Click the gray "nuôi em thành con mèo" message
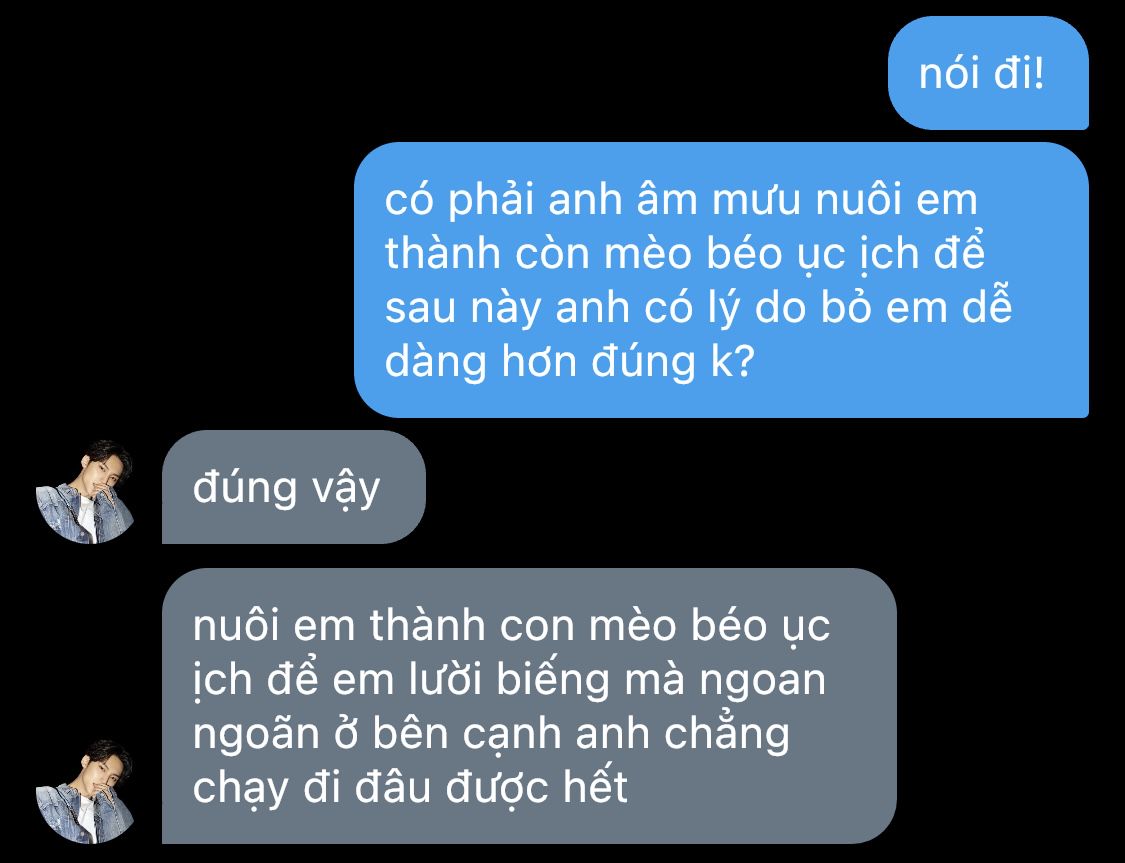1125x863 pixels. click(529, 706)
